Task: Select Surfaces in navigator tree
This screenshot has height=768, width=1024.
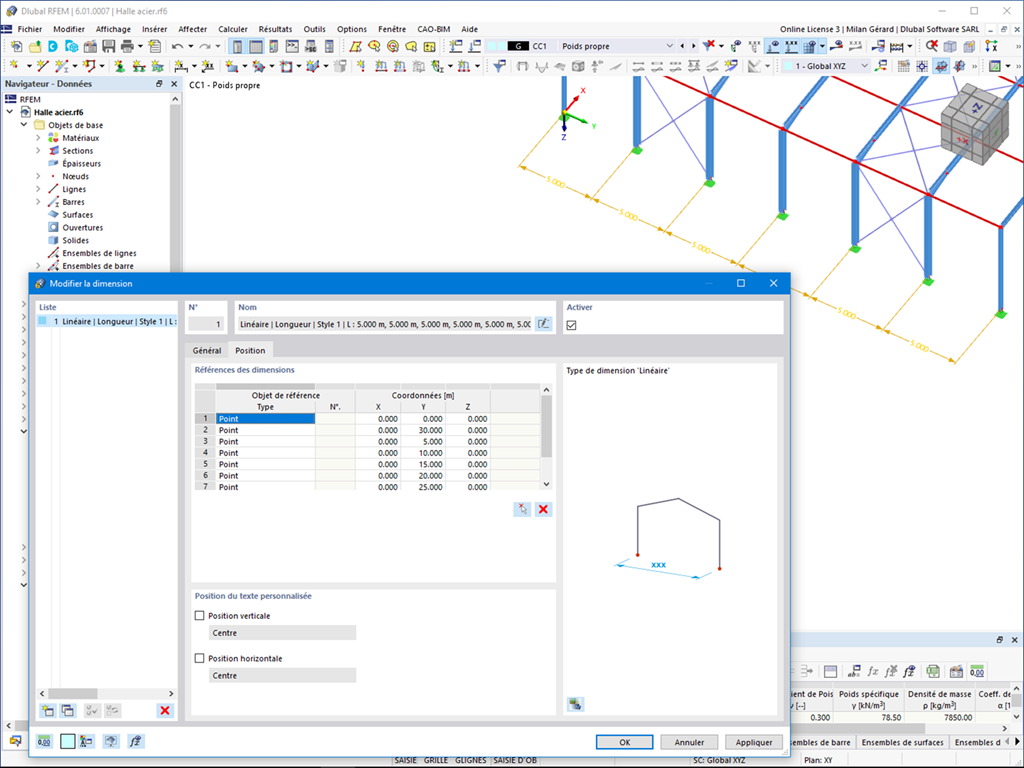Action: 77,215
